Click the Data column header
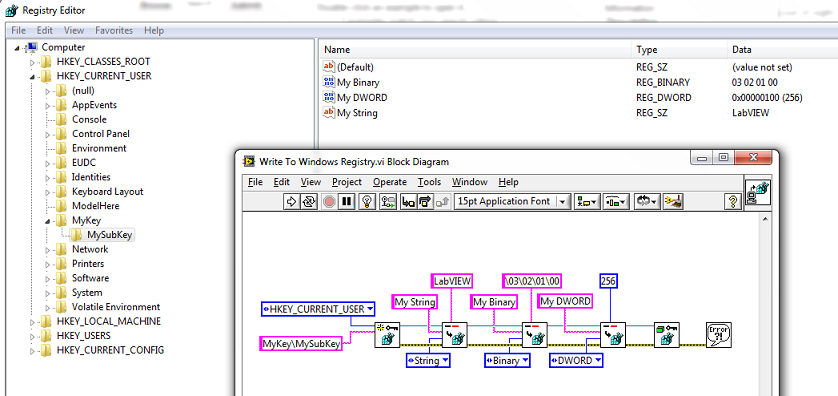 (x=782, y=50)
